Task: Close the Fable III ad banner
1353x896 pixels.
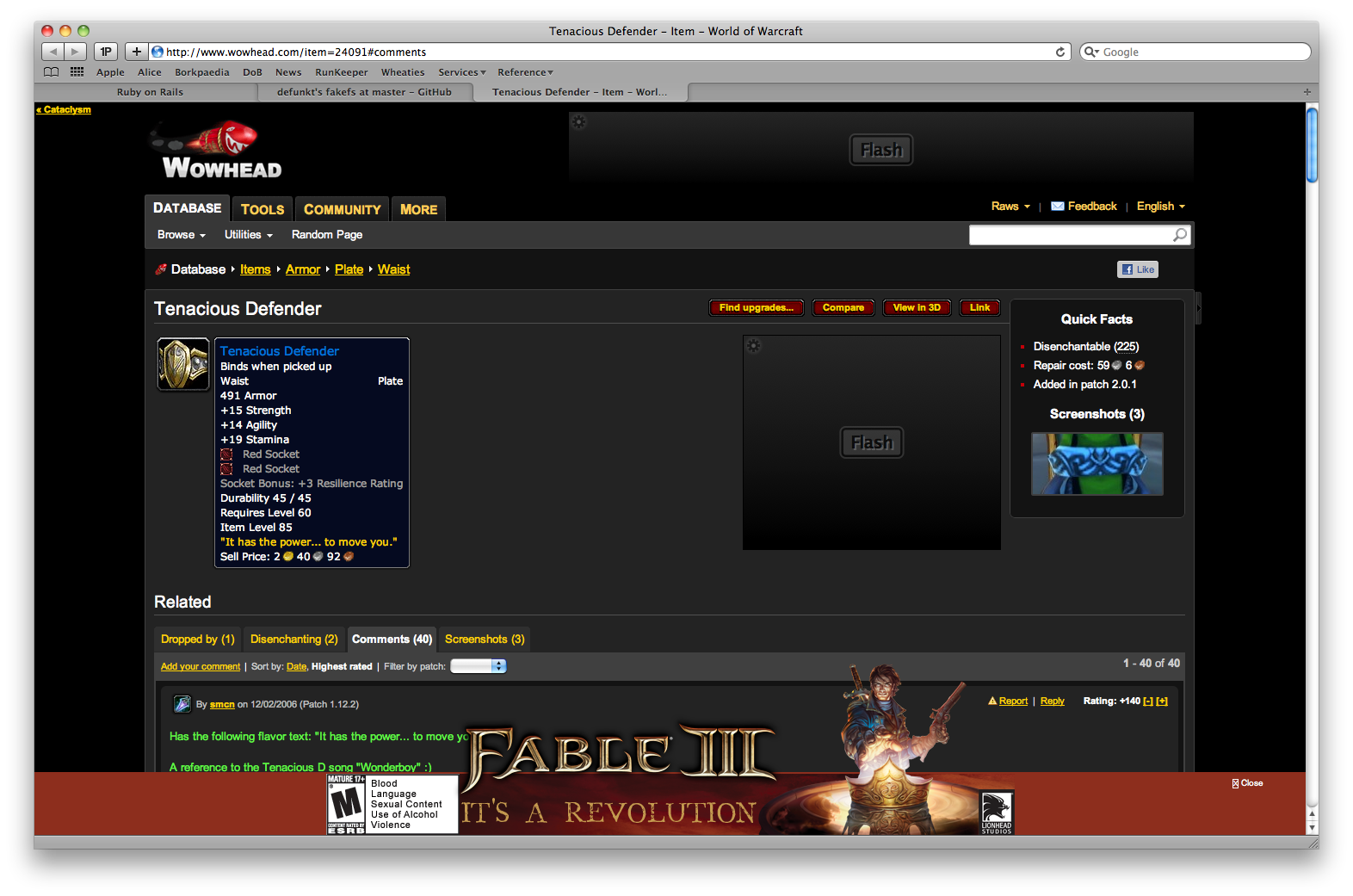Action: pyautogui.click(x=1247, y=783)
